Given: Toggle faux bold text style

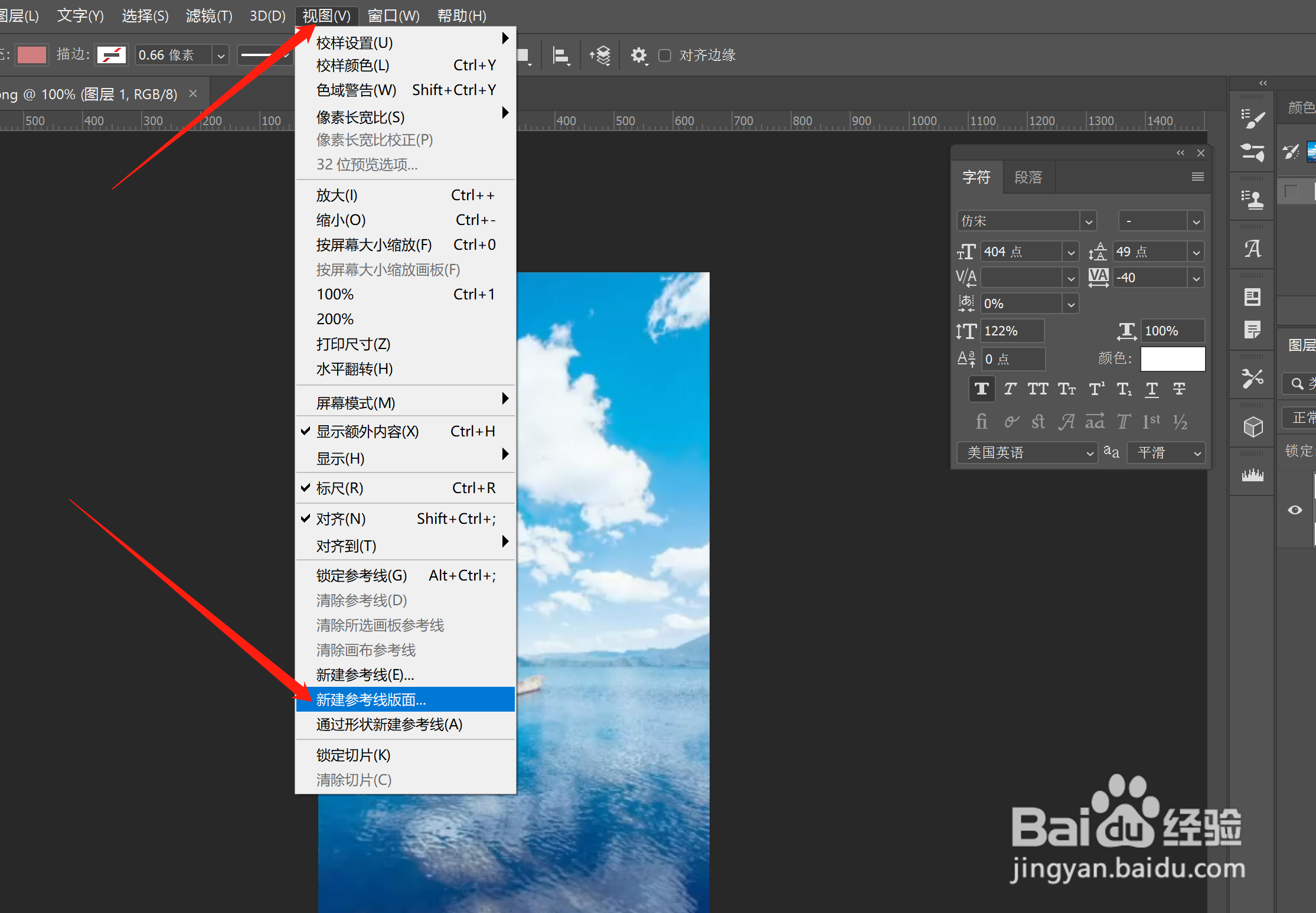Looking at the screenshot, I should pos(982,389).
